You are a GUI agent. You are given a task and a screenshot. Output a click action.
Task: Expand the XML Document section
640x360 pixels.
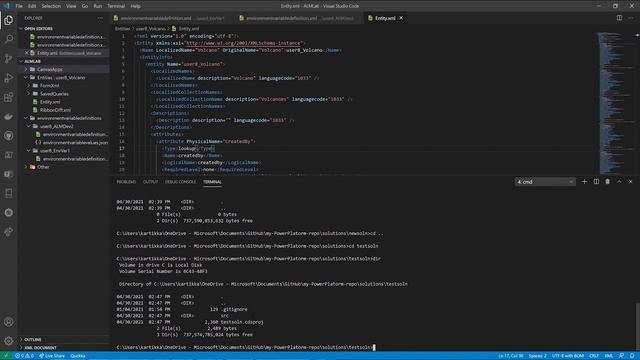[x=65, y=348]
